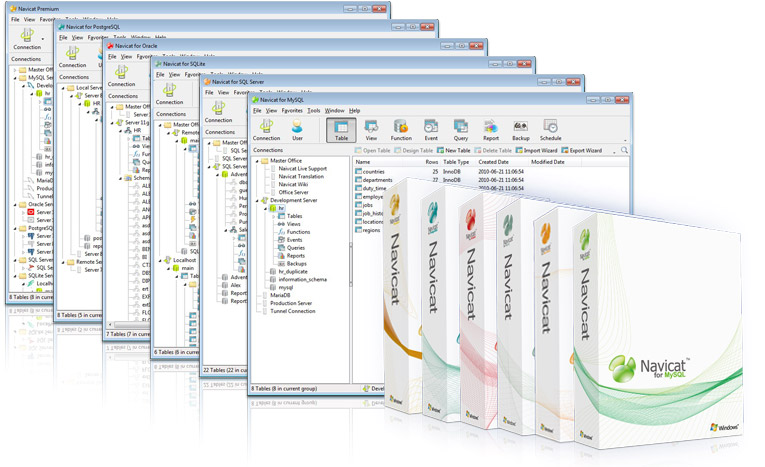This screenshot has width=765, height=467.
Task: Click the search magnifier icon in MySQL window
Action: (x=624, y=150)
